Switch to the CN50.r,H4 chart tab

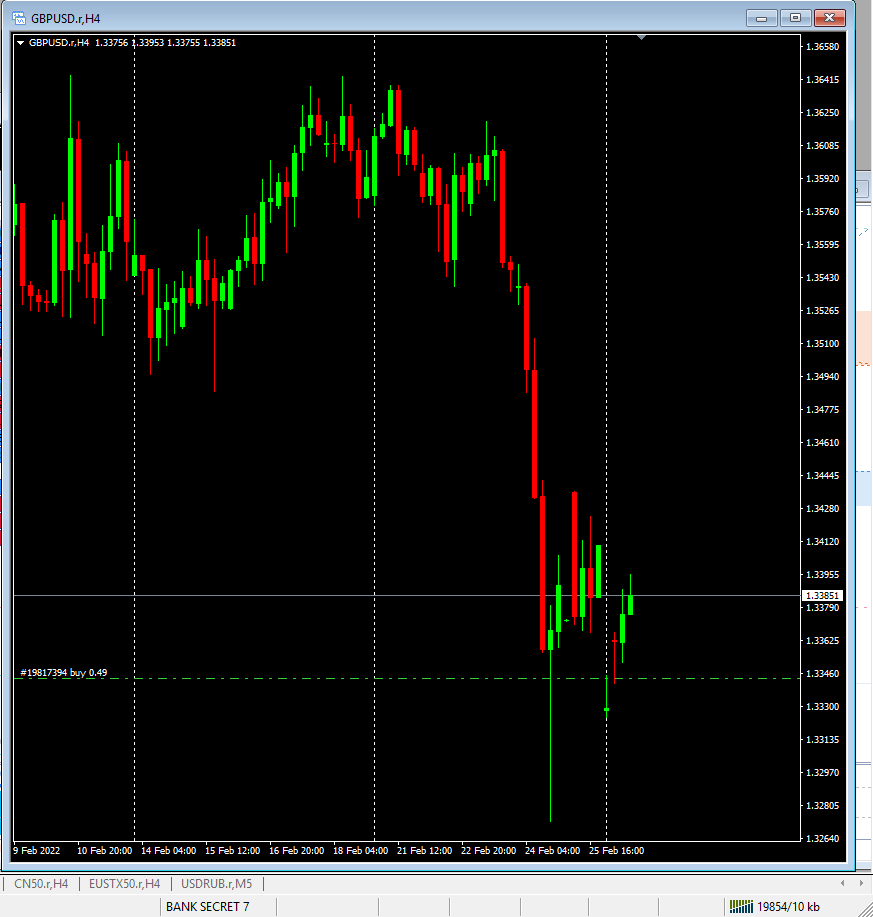(x=41, y=884)
